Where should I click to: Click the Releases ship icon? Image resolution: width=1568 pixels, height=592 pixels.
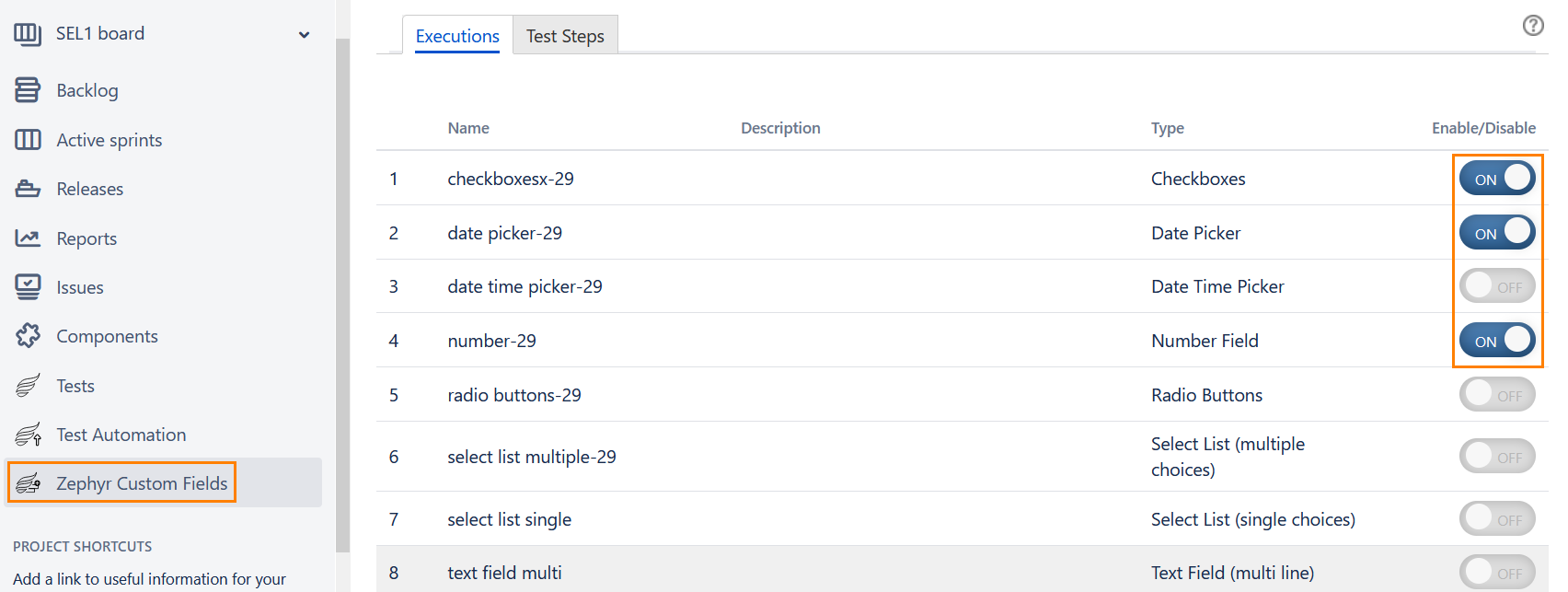[x=28, y=189]
